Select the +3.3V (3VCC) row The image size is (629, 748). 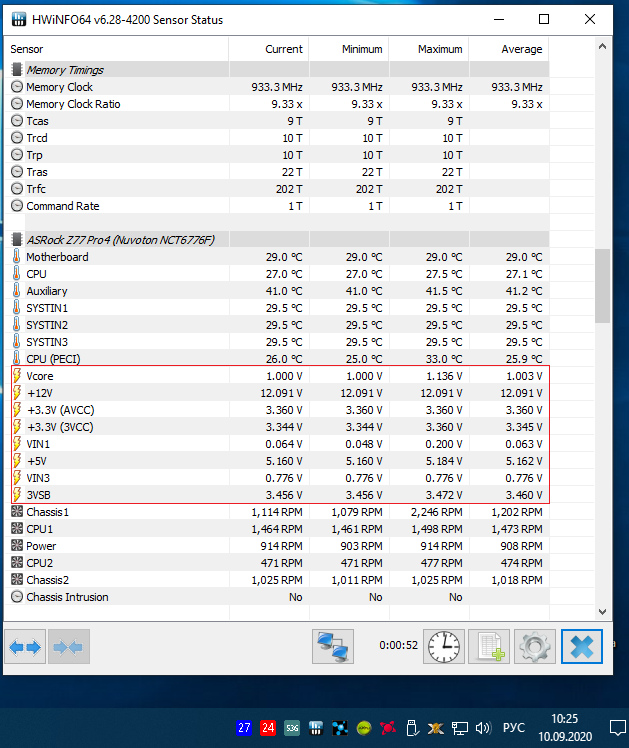pyautogui.click(x=277, y=427)
